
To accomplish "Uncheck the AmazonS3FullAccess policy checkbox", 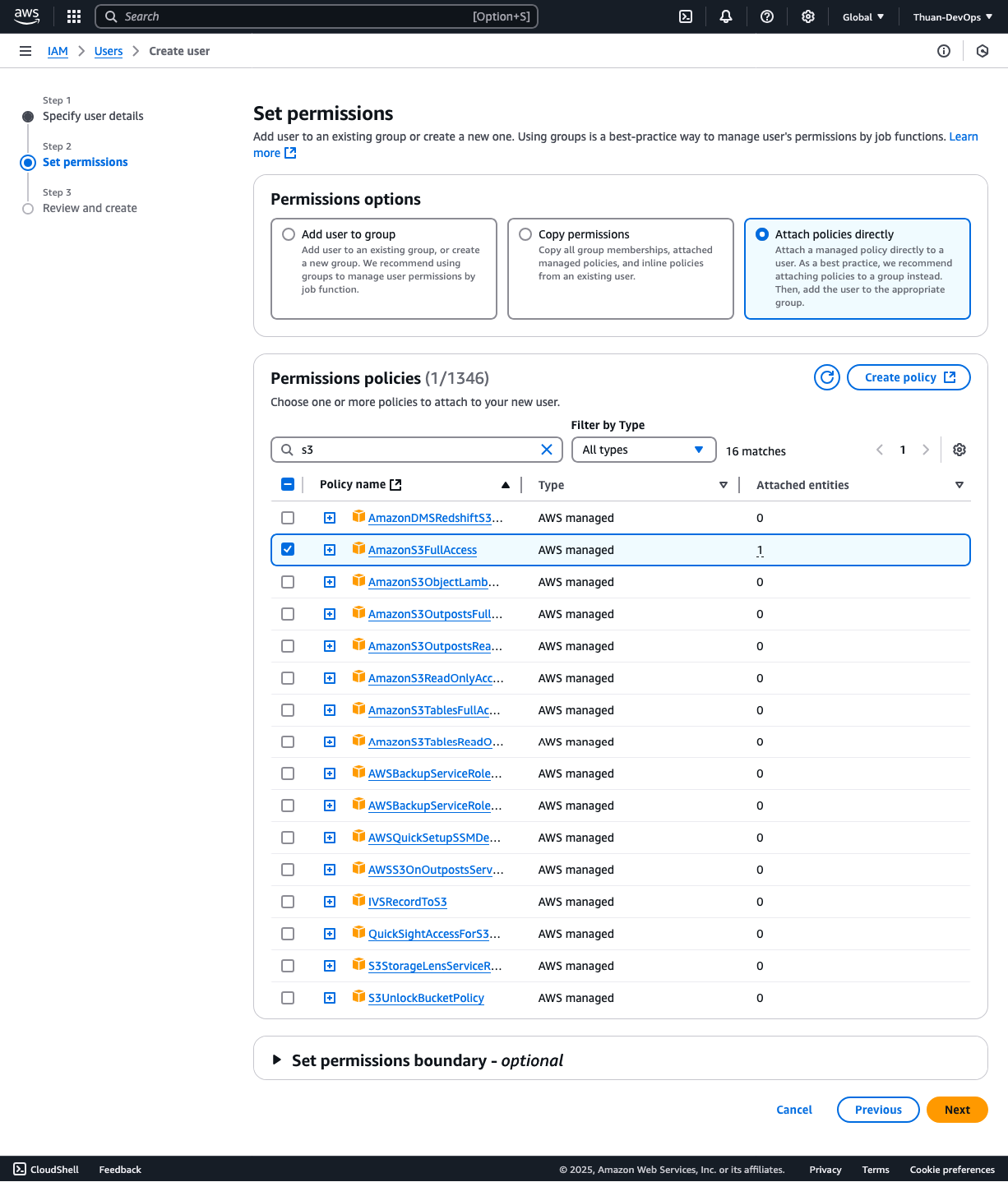I will click(x=288, y=549).
